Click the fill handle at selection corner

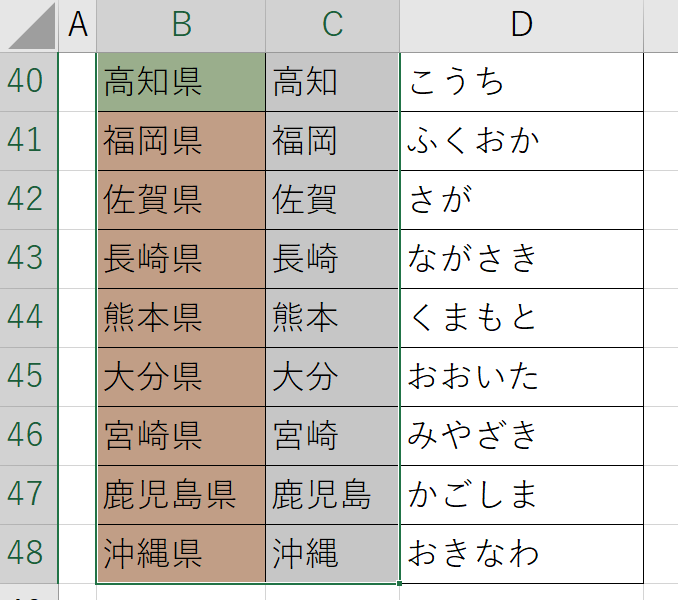pyautogui.click(x=399, y=584)
